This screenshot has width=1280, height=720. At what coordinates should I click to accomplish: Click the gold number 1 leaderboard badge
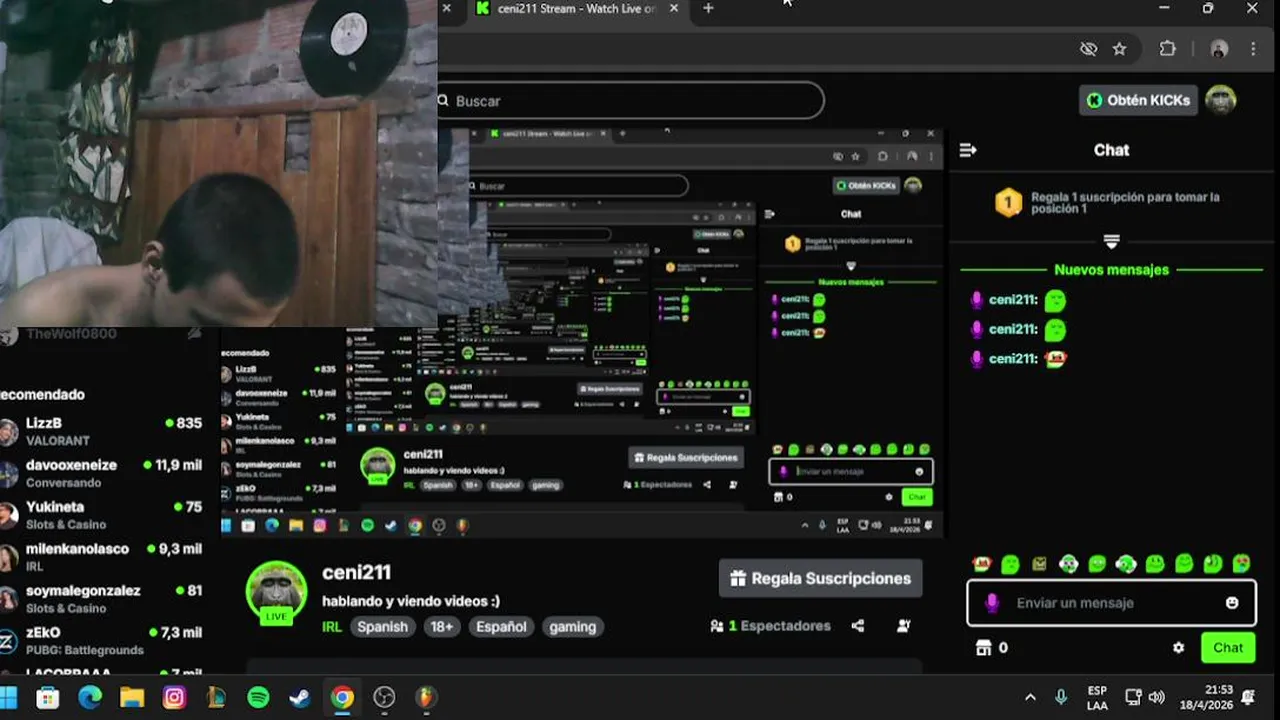tap(1008, 203)
